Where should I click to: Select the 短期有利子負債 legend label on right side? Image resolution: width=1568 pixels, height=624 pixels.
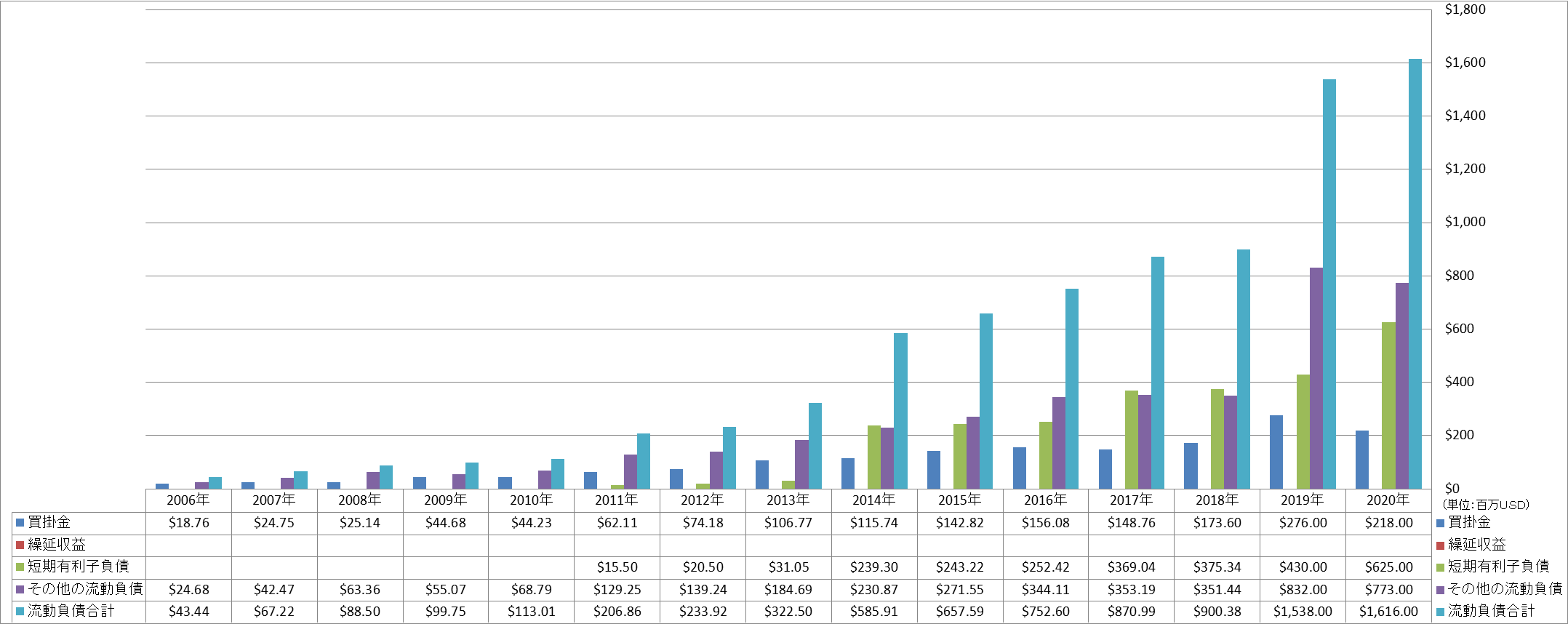click(1498, 567)
